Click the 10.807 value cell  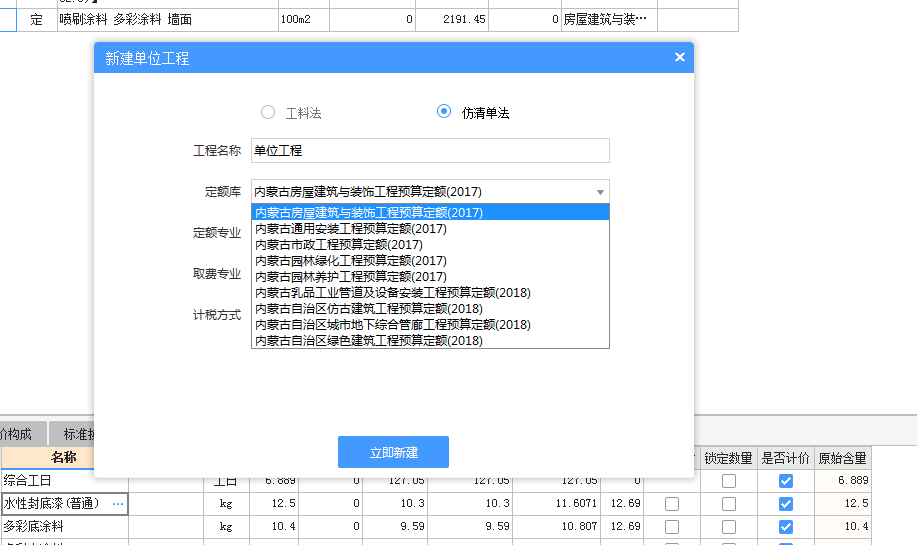[x=556, y=526]
